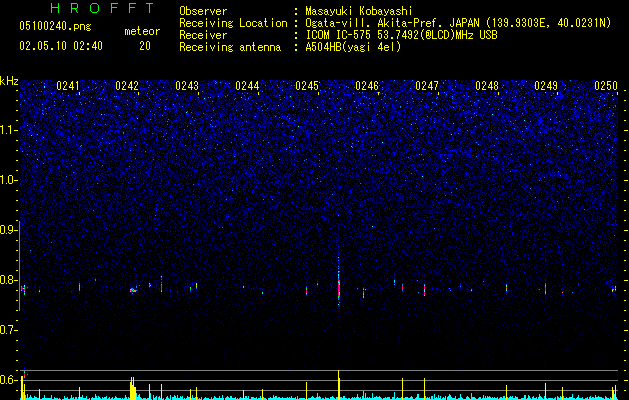Click the A504HB(yagi 4el) antenna text
Screen dimensions: 629x400
[353, 47]
